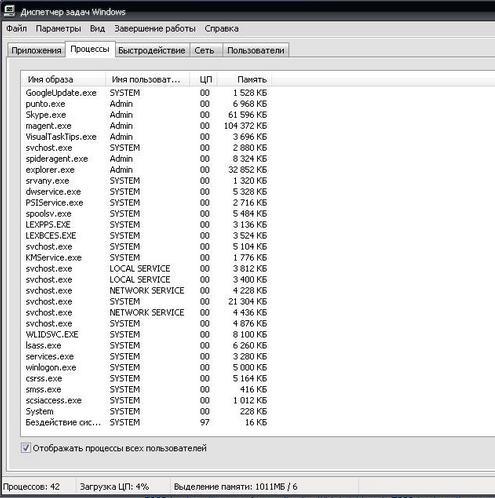Open the Файл menu

point(16,29)
